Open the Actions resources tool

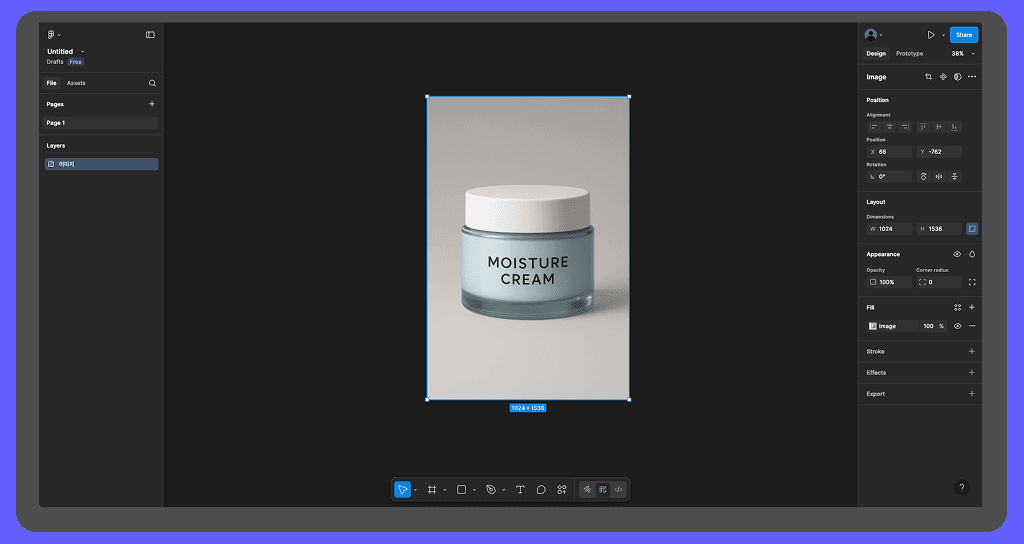coord(562,490)
